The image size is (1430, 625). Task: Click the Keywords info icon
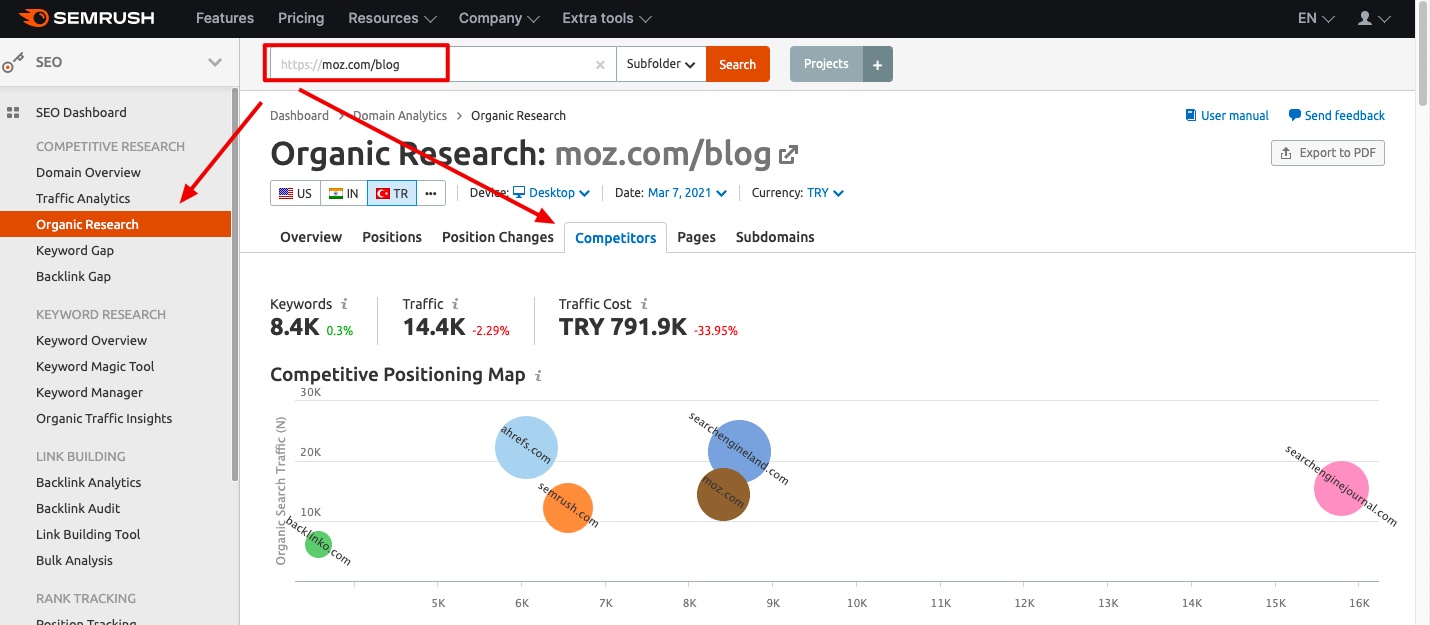coord(344,304)
